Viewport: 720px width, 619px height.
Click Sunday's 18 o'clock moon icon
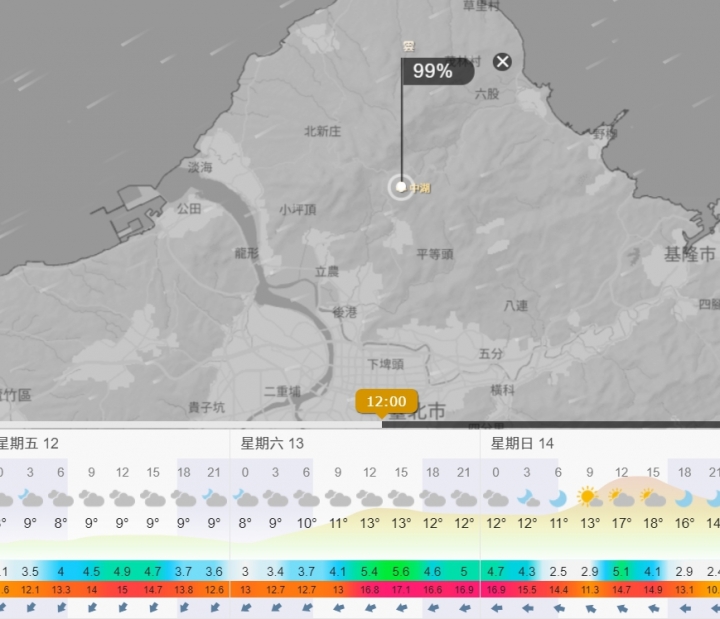tap(684, 498)
